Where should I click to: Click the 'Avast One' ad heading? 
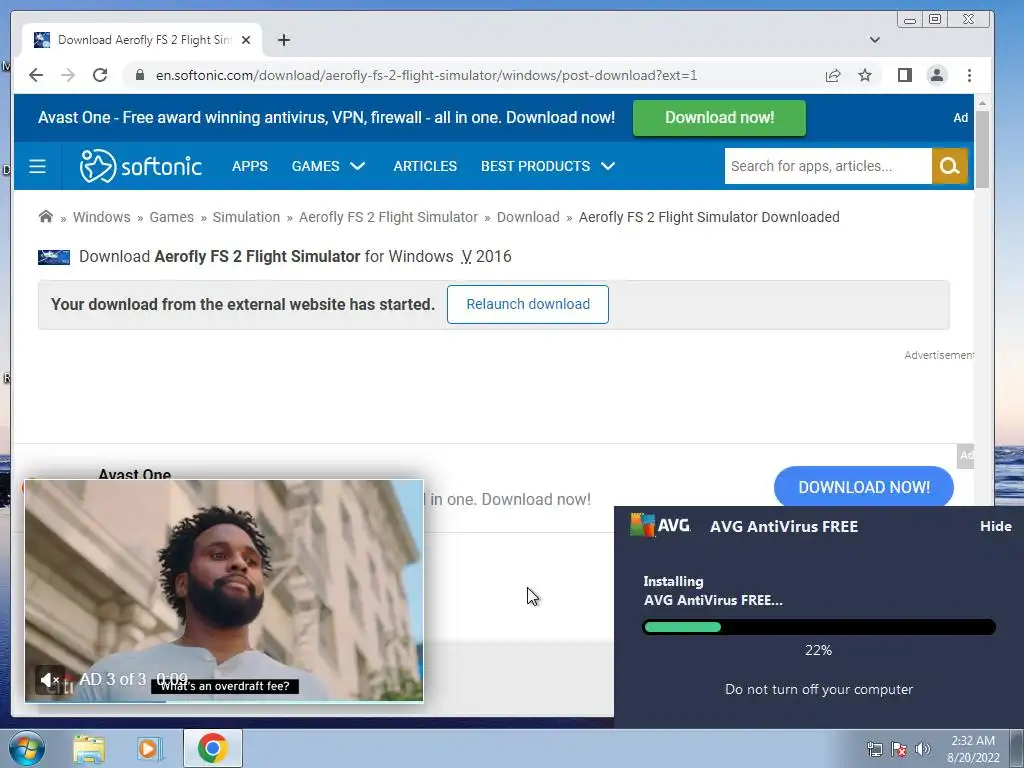point(135,475)
